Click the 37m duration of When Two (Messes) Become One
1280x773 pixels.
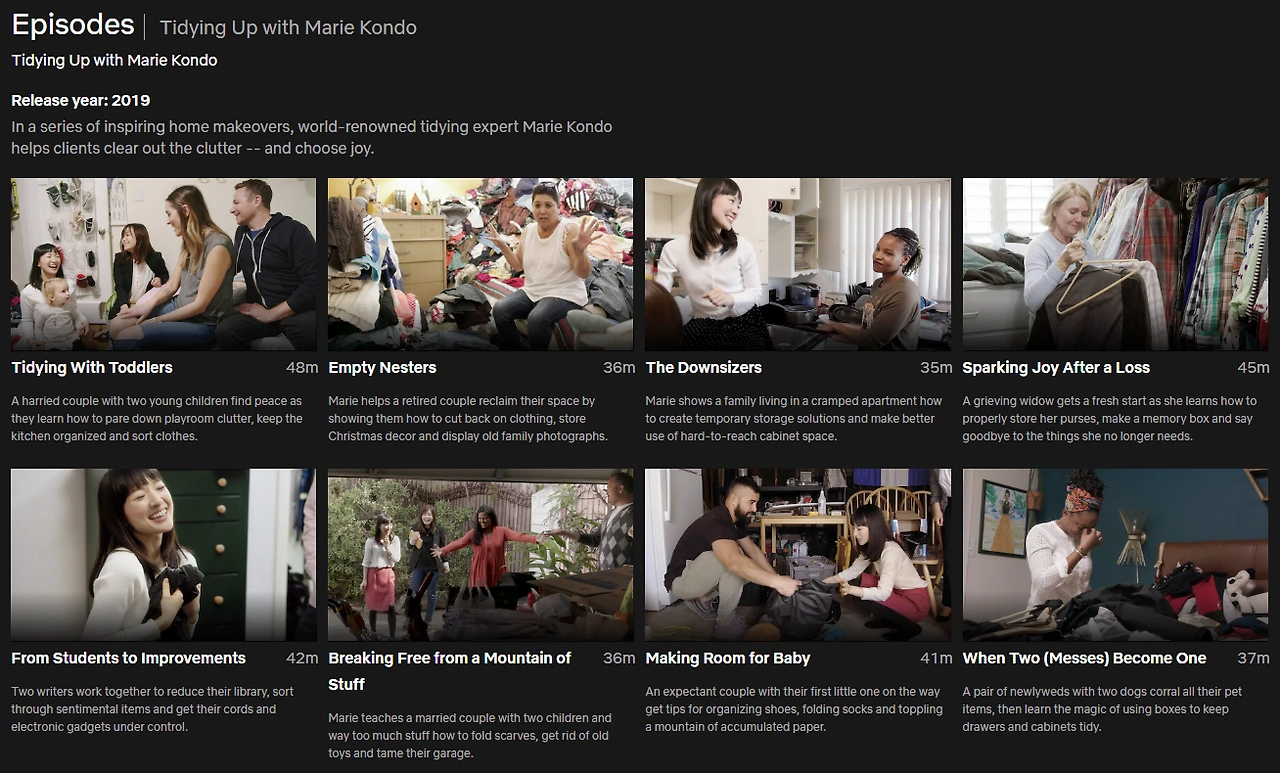[x=1253, y=658]
